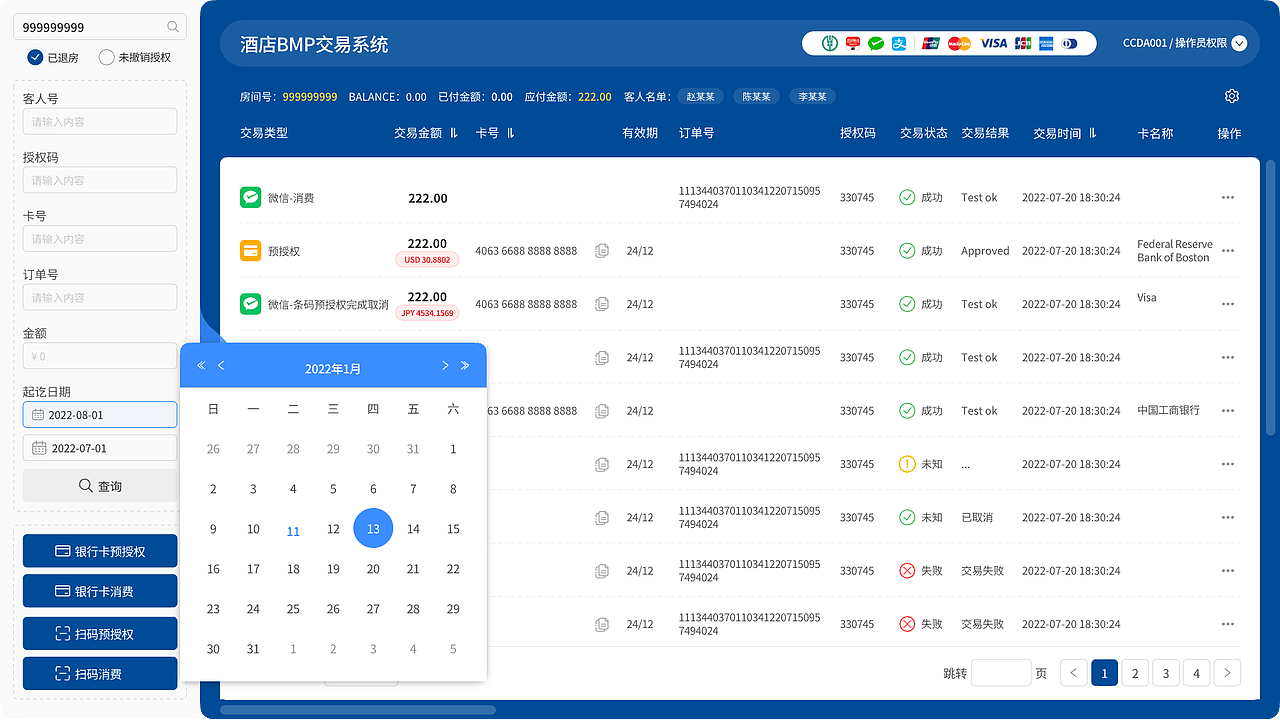Click the MasterCard icon in the header
The height and width of the screenshot is (720, 1280).
pyautogui.click(x=959, y=43)
